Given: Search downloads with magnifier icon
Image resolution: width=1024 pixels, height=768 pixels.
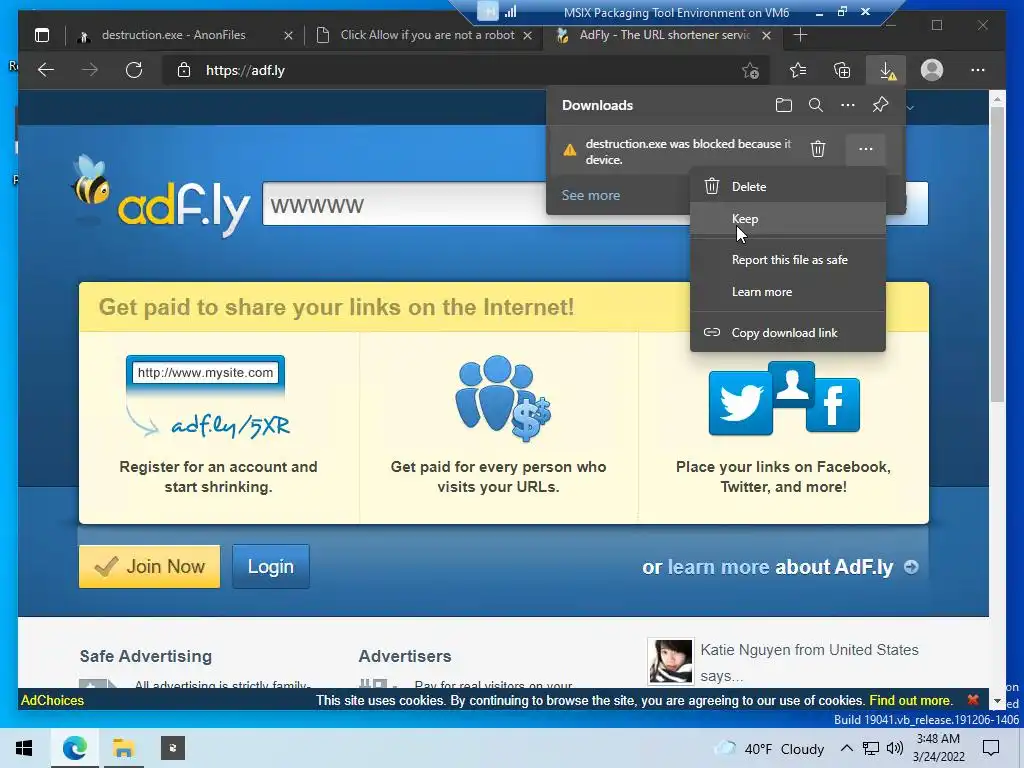Looking at the screenshot, I should pos(816,105).
